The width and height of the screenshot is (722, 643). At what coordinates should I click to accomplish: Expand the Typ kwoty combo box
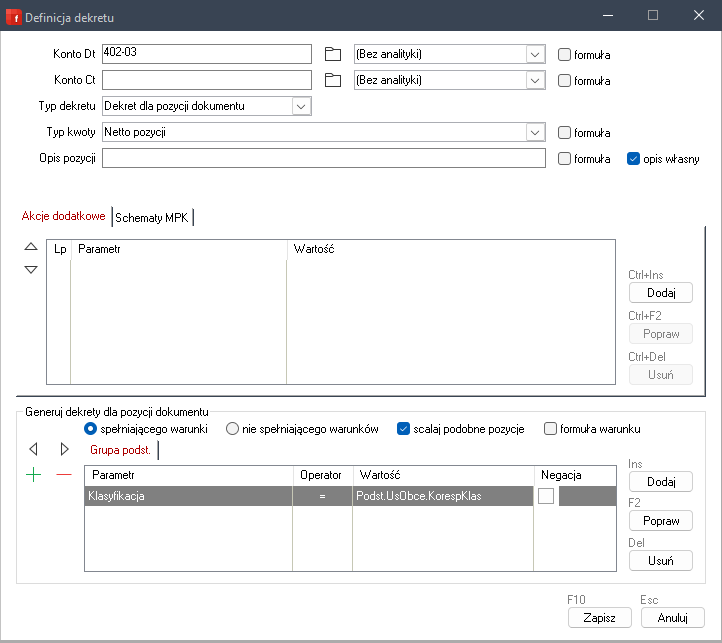(535, 132)
